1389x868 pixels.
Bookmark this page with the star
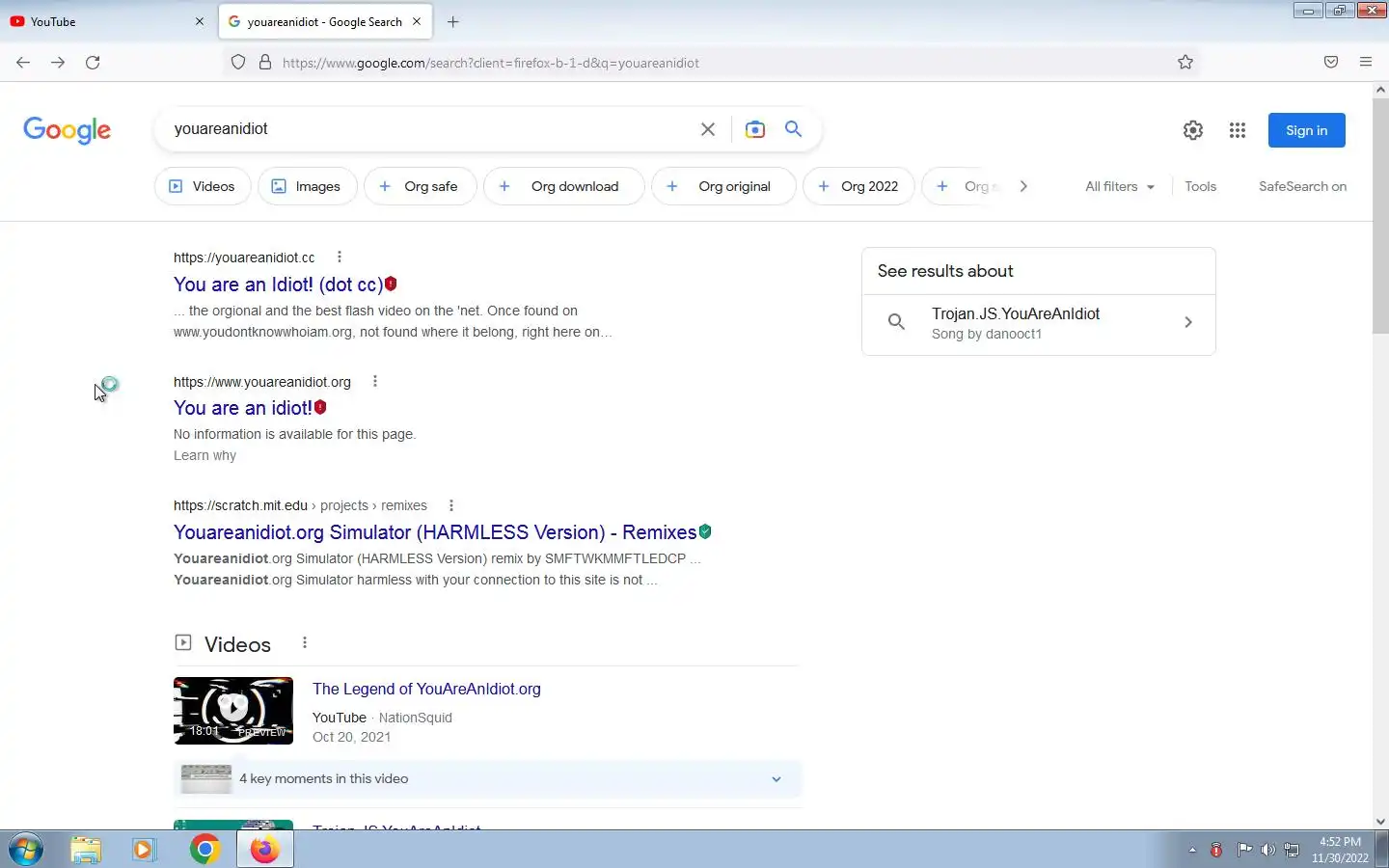coord(1185,63)
